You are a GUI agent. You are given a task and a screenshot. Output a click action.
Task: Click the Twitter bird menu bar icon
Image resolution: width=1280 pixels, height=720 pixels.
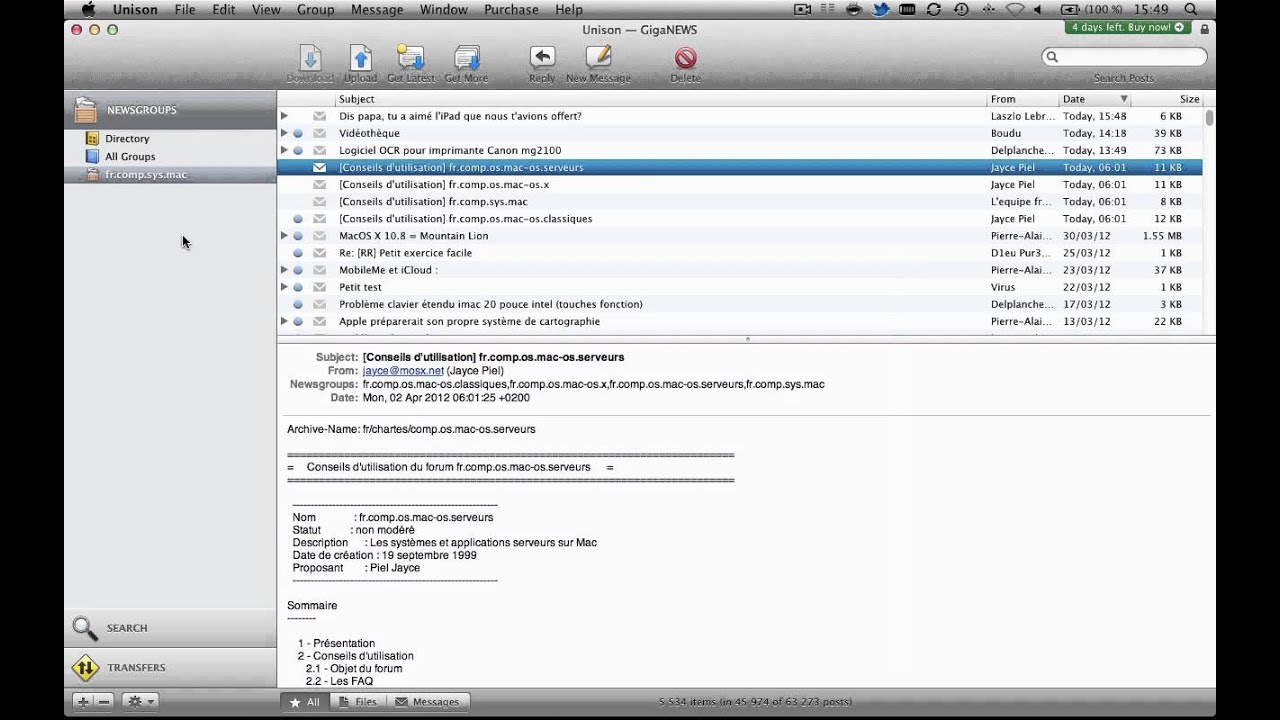[x=881, y=9]
